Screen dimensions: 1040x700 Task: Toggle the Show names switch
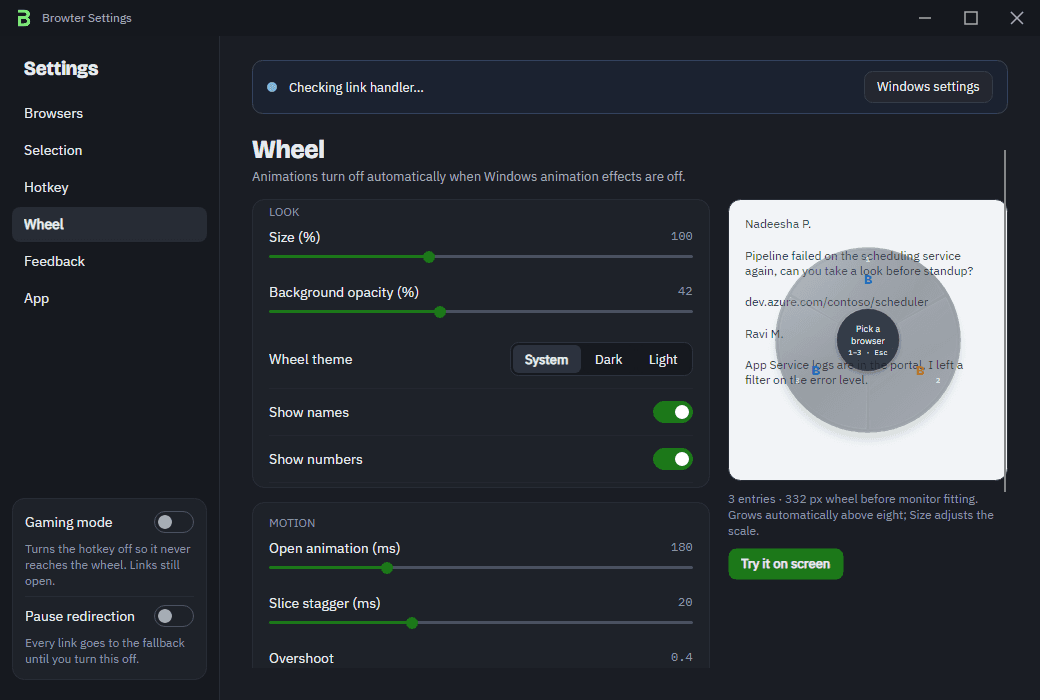click(673, 412)
